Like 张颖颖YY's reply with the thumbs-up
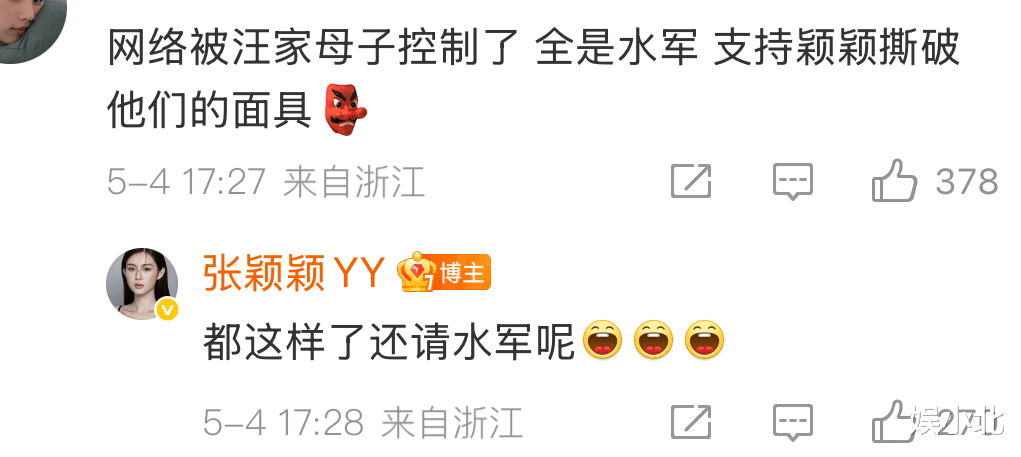 click(x=895, y=421)
